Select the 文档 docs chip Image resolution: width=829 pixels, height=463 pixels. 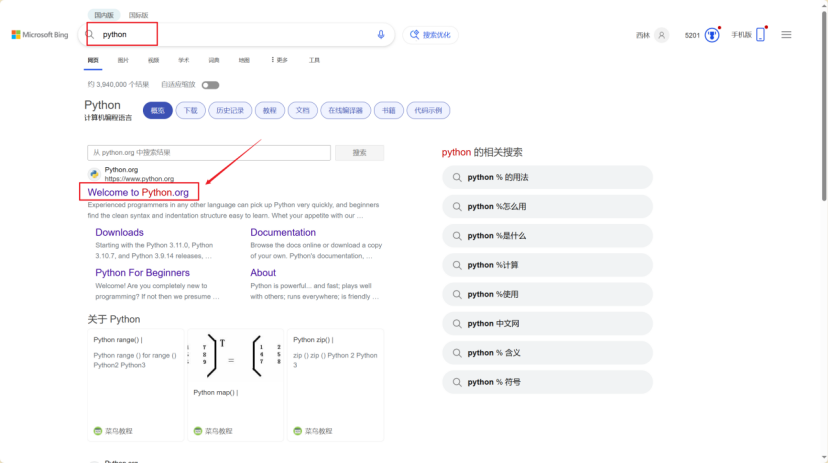tap(302, 110)
